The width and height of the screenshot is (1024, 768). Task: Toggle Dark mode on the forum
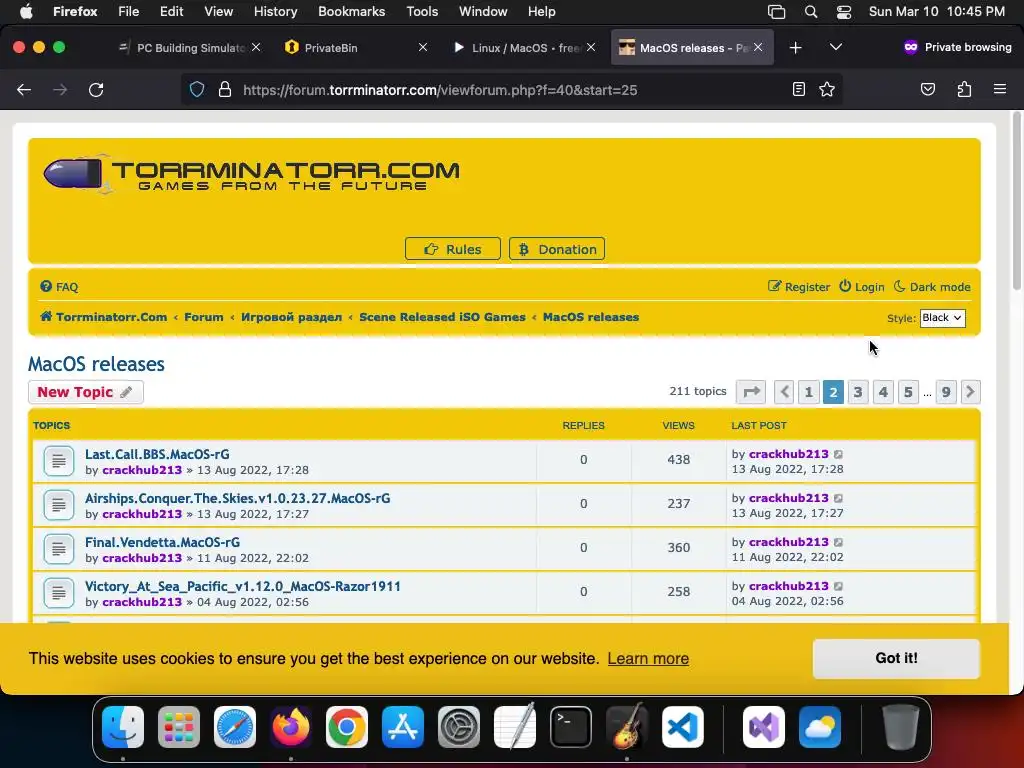[x=932, y=287]
